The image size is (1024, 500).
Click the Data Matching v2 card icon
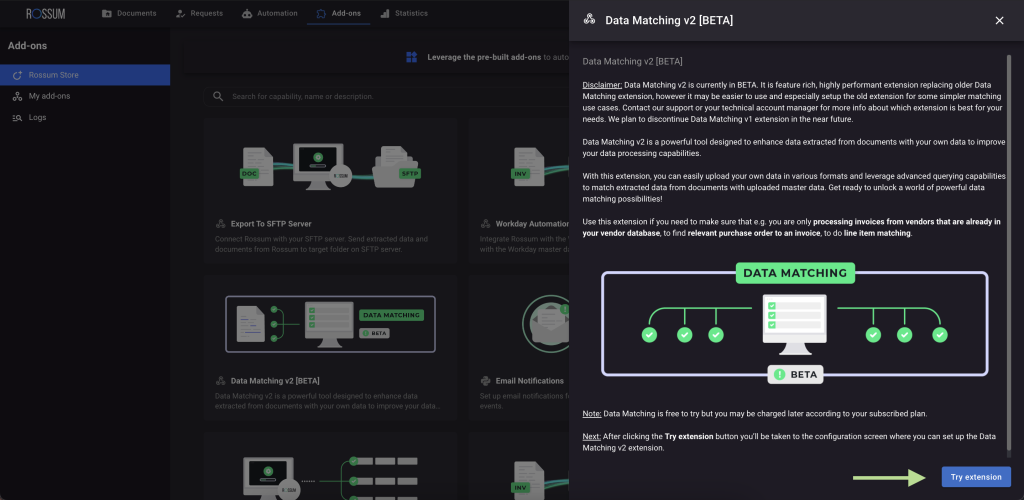pos(221,381)
